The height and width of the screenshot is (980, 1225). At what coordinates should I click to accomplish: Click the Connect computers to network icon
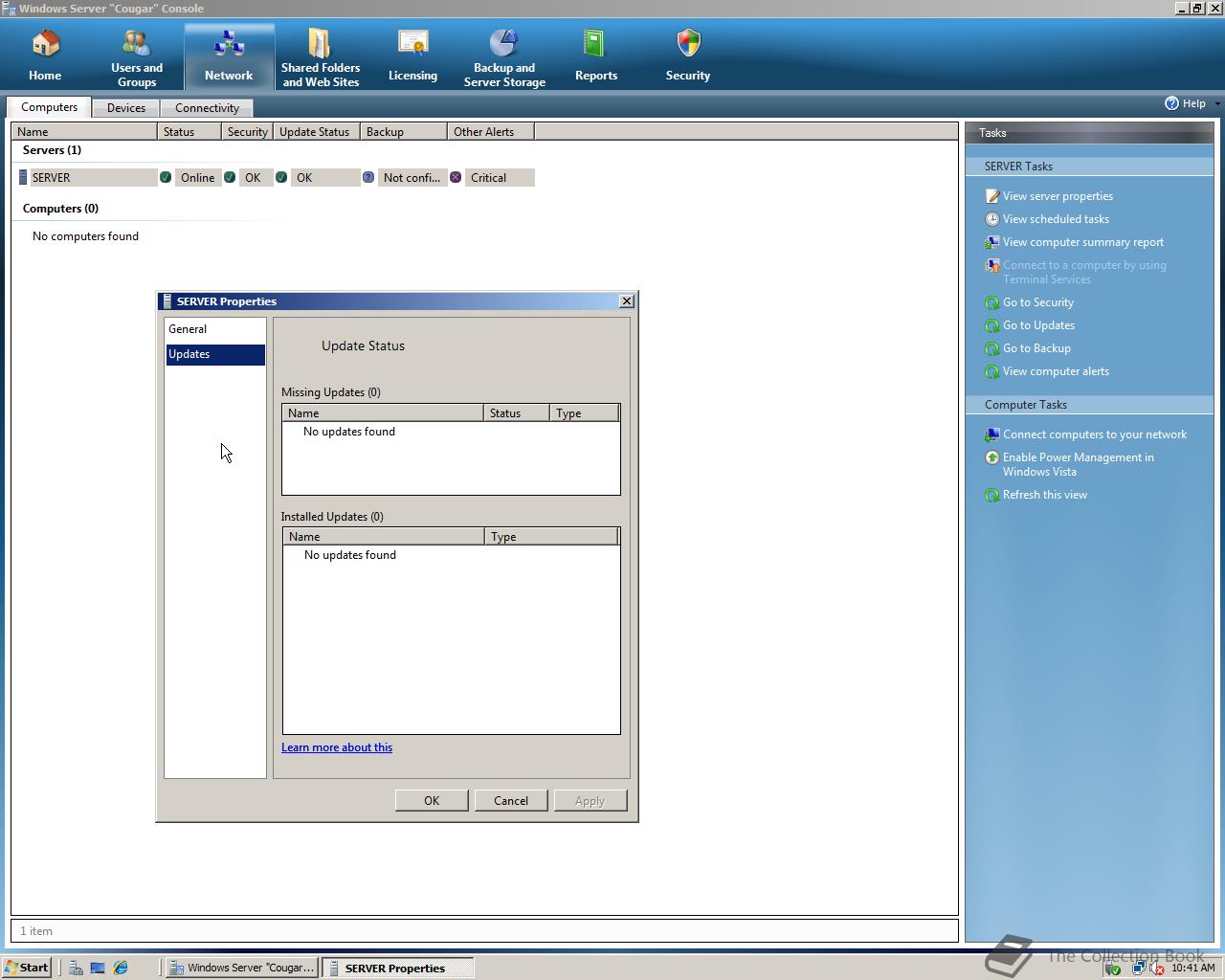(x=992, y=434)
